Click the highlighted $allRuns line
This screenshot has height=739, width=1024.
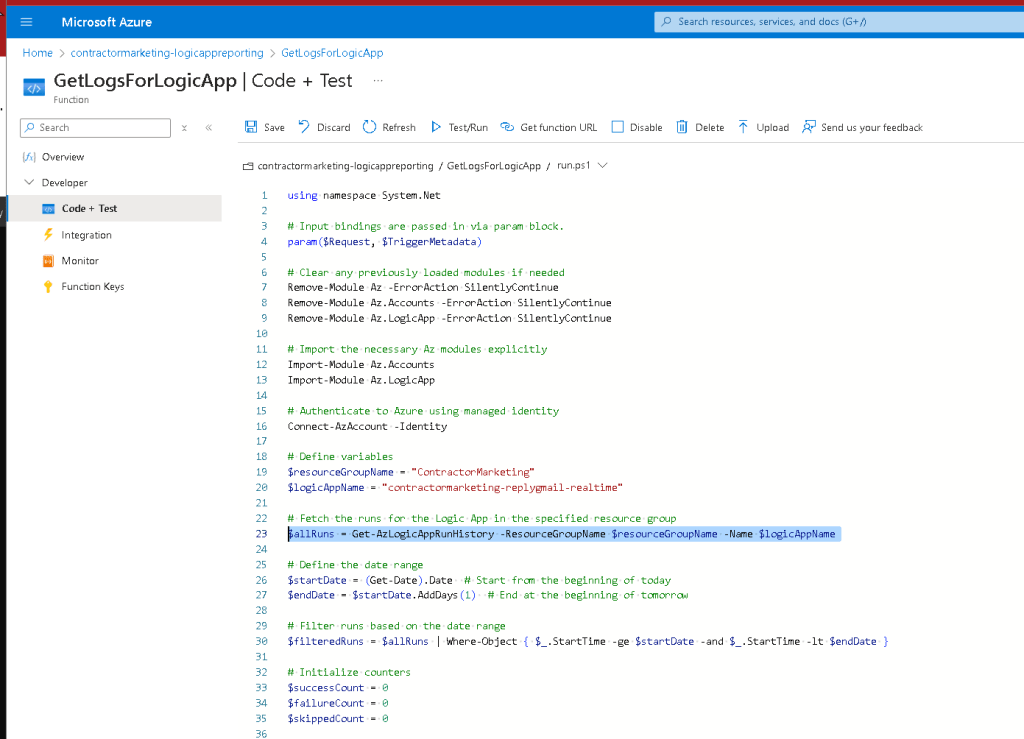click(x=562, y=534)
